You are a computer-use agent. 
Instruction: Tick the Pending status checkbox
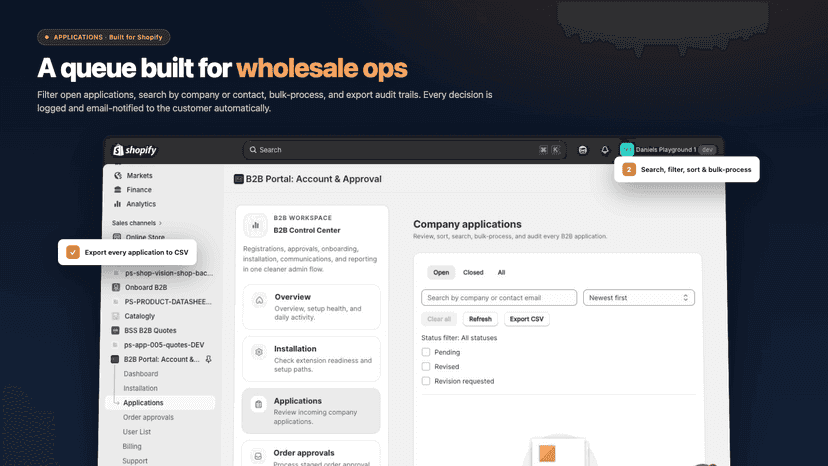426,352
